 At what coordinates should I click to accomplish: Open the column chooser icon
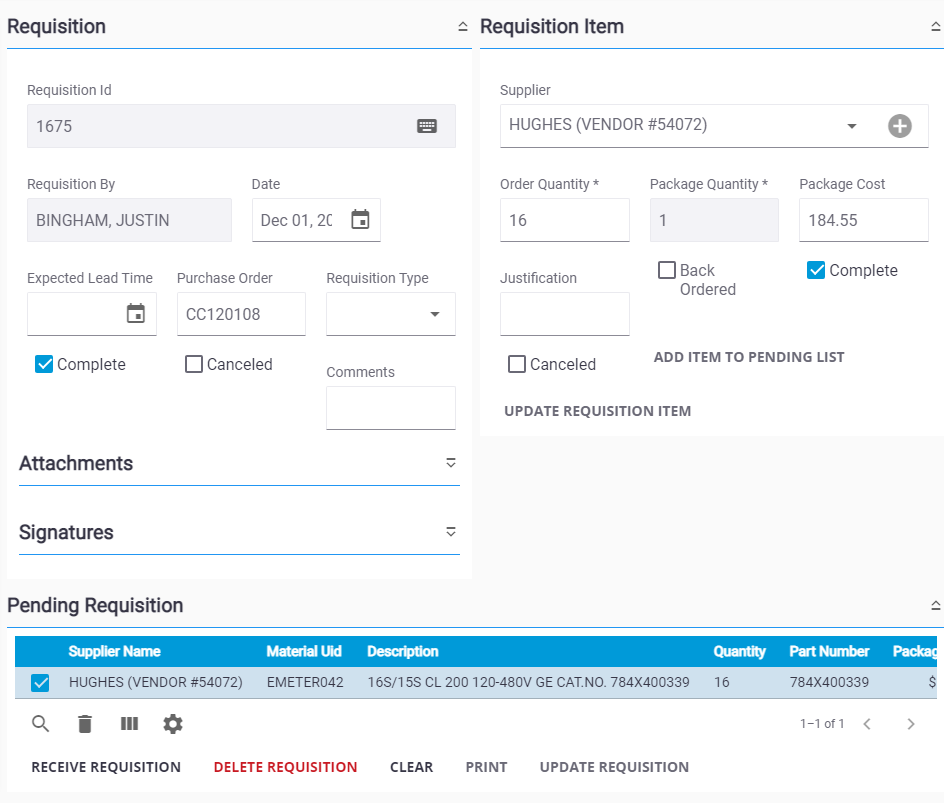coord(129,724)
